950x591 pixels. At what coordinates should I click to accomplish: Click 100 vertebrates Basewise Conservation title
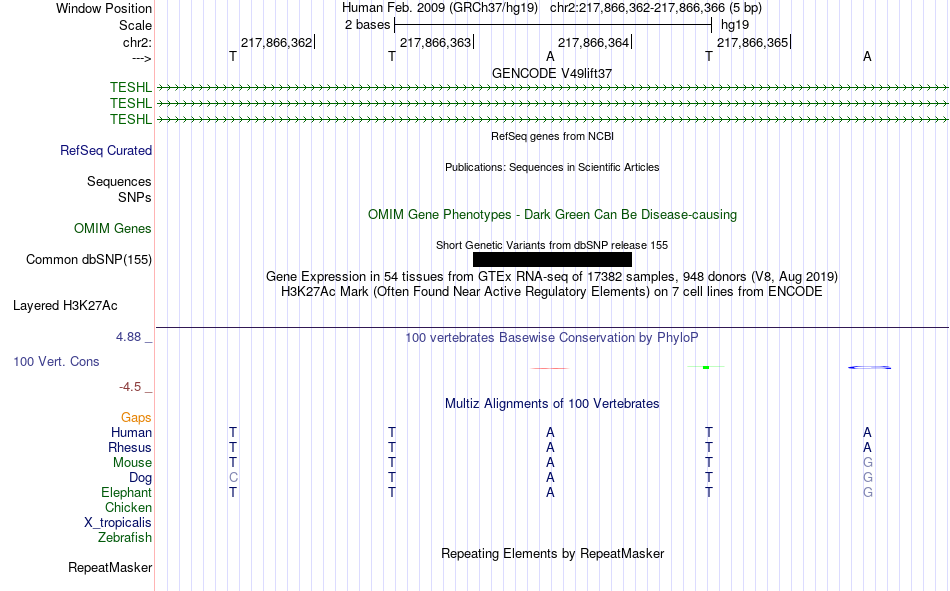click(552, 338)
